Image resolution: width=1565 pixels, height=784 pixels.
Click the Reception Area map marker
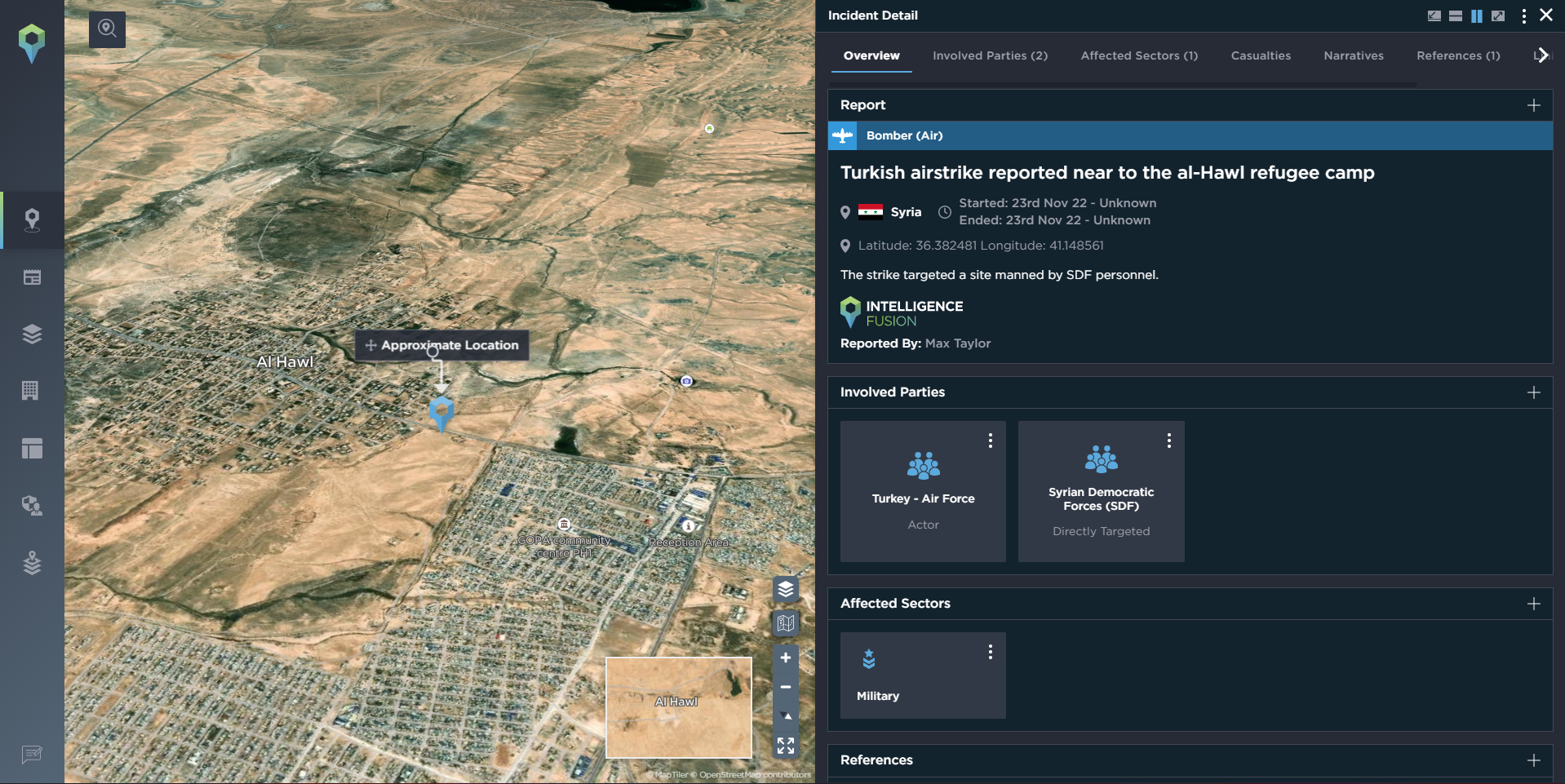pyautogui.click(x=688, y=526)
